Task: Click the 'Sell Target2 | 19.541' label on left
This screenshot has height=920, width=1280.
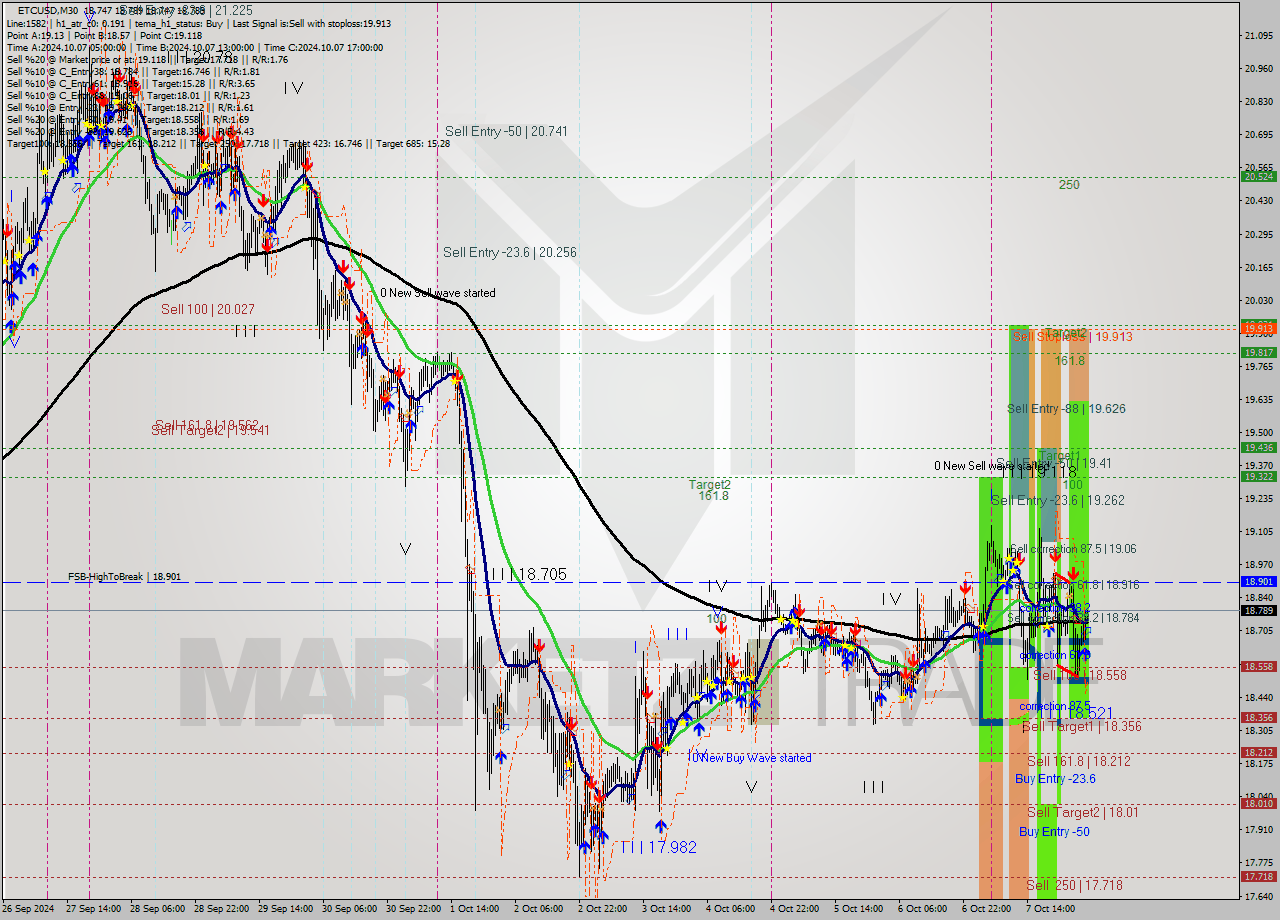Action: pos(210,431)
